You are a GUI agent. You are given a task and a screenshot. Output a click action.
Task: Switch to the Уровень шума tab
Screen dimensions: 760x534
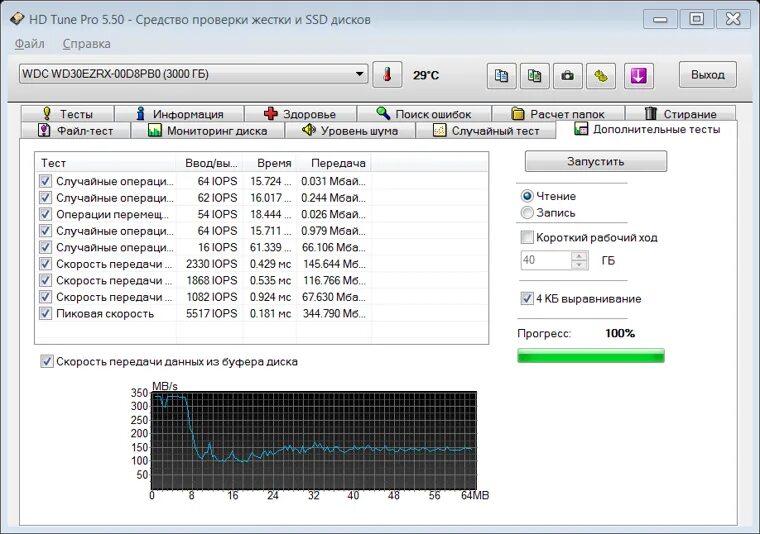click(x=350, y=131)
